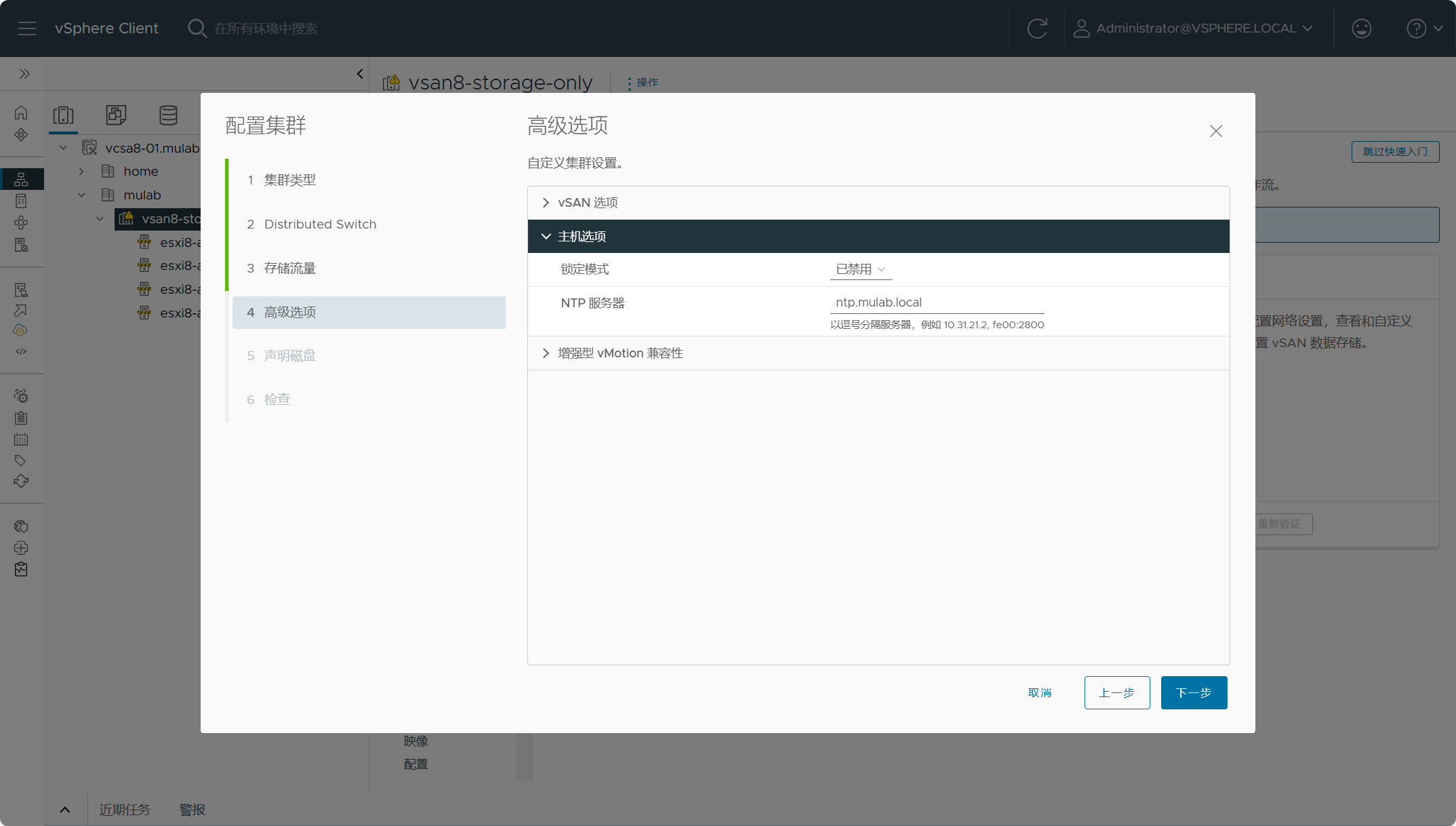1456x826 pixels.
Task: Open Policies and Profiles sidebar icon
Action: 21,290
